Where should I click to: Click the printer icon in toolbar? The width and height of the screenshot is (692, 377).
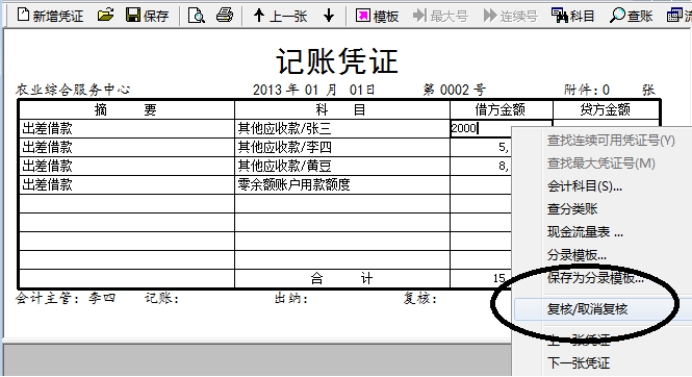coord(225,15)
